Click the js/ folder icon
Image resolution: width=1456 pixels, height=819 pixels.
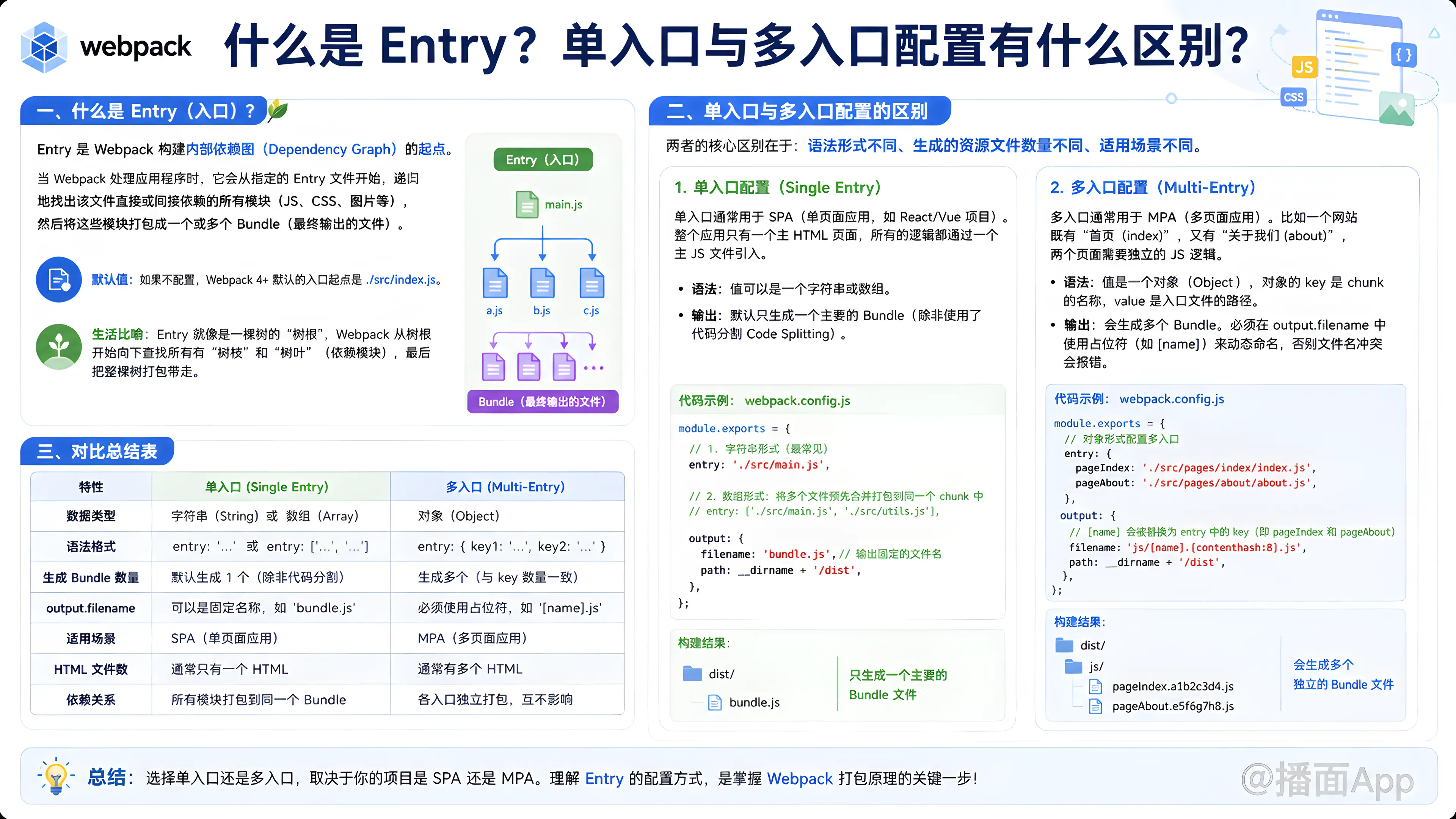pyautogui.click(x=1074, y=666)
